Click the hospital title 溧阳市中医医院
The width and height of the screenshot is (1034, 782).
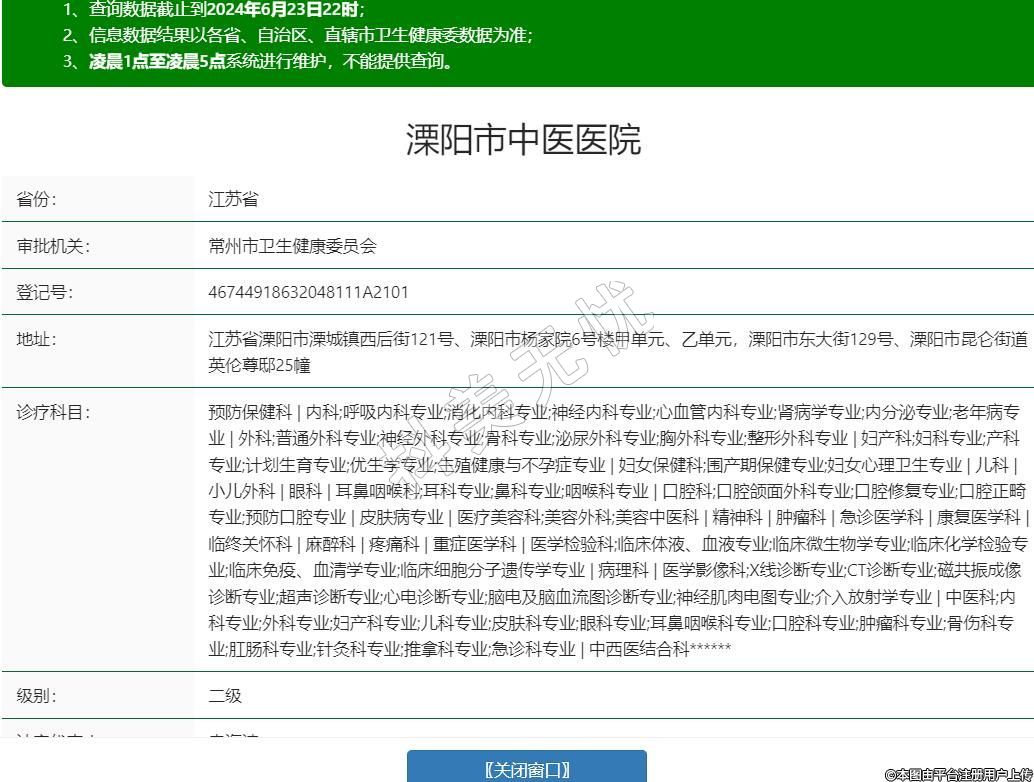click(x=523, y=140)
